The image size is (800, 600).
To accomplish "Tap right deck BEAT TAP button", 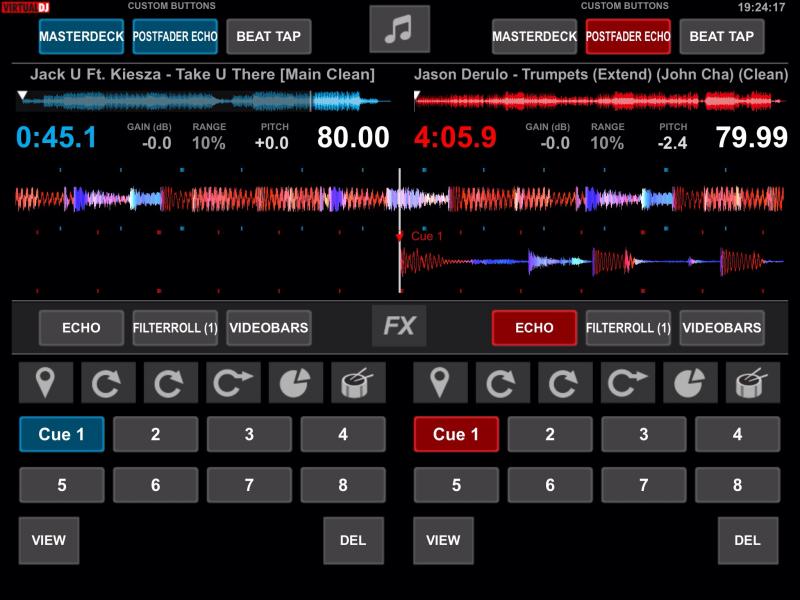I will pyautogui.click(x=722, y=36).
